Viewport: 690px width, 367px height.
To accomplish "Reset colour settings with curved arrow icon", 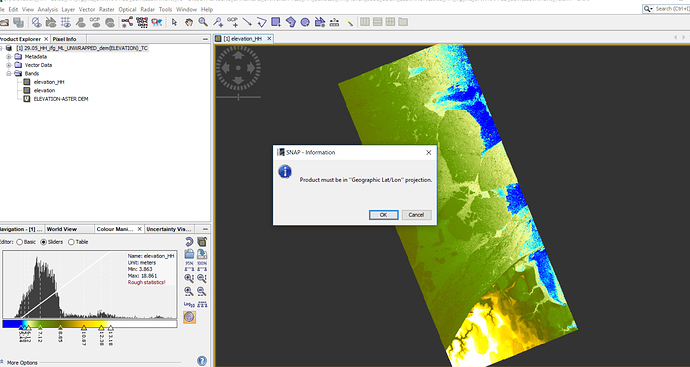I will coord(189,241).
